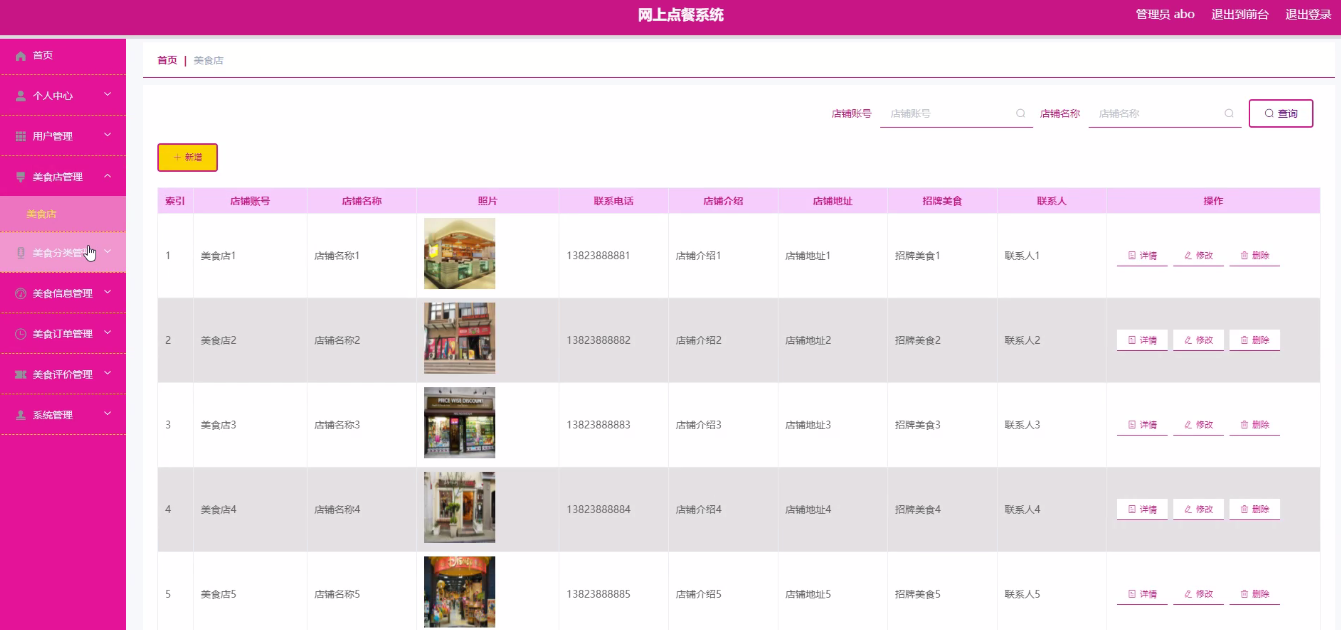Click the 美食评价管理 sidebar icon
The image size is (1341, 630).
(x=19, y=373)
